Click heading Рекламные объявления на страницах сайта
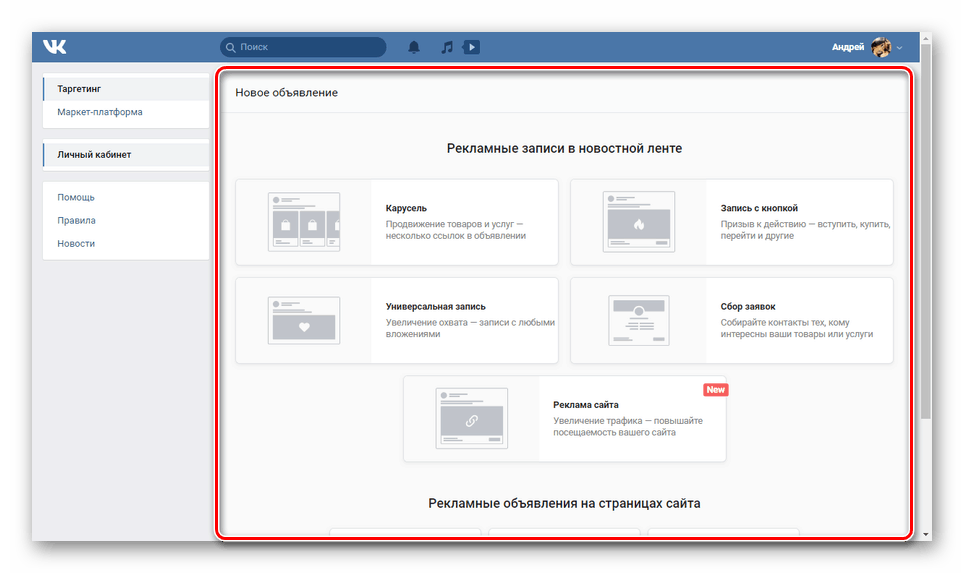Screen dimensions: 964x573 click(x=564, y=504)
